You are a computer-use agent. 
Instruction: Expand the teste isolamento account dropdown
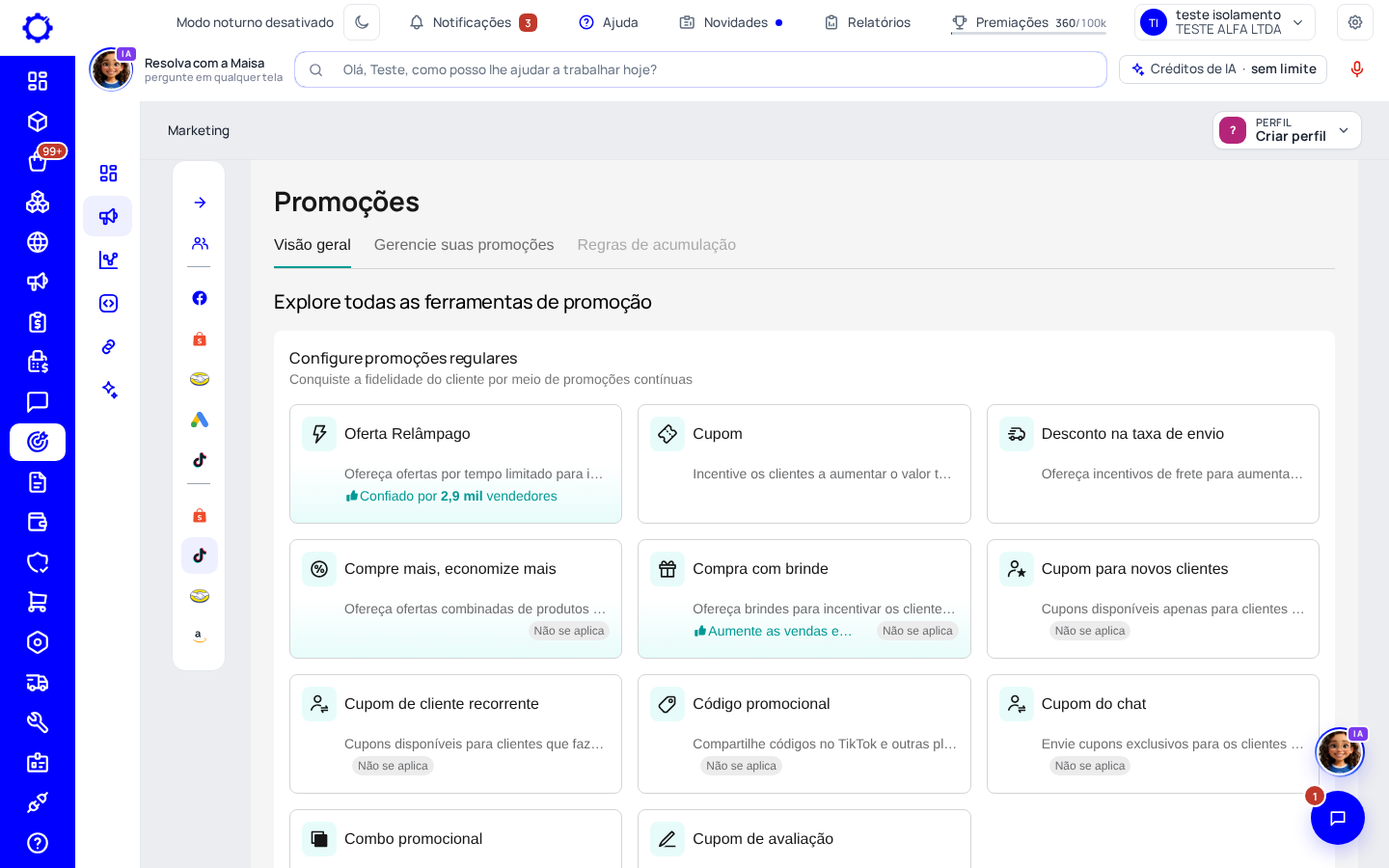coord(1225,22)
